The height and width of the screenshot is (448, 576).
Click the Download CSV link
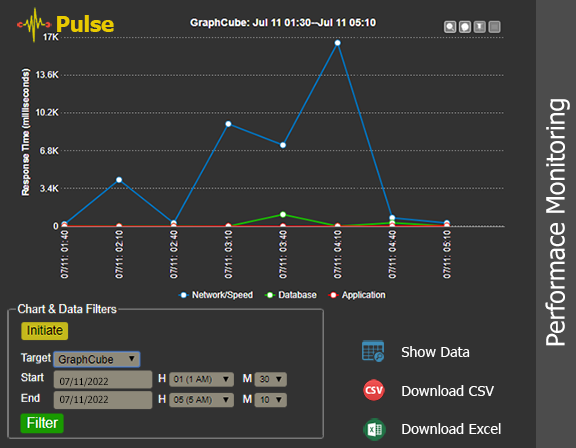coord(447,391)
